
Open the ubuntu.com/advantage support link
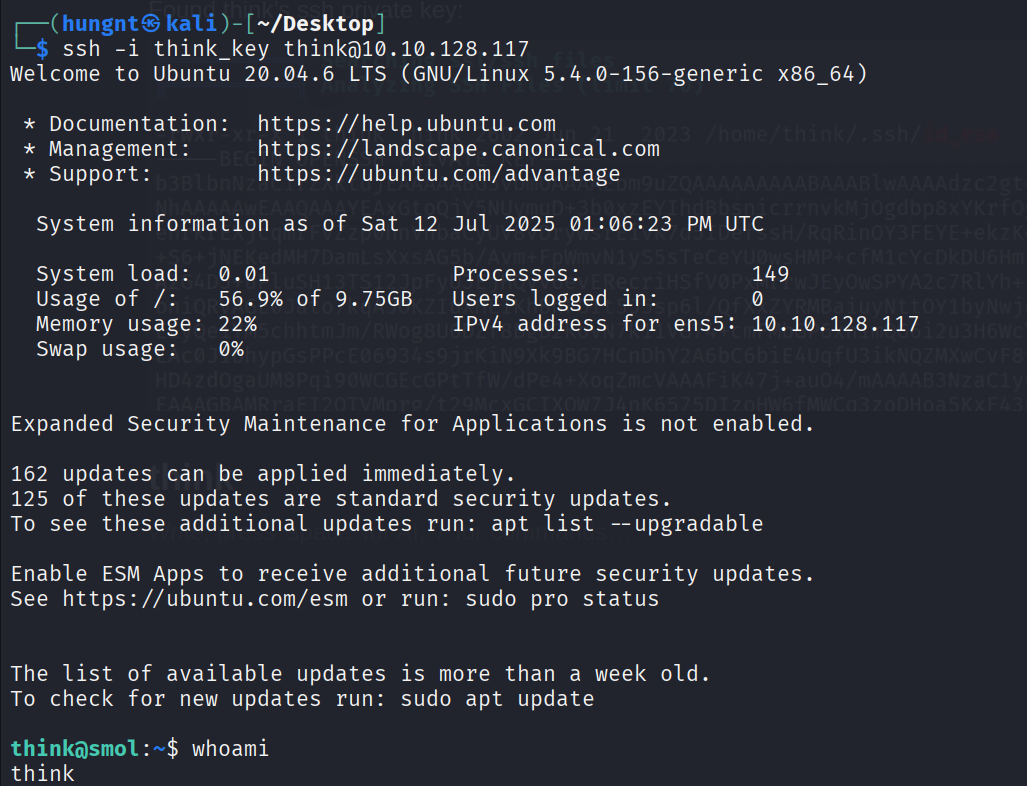click(438, 174)
